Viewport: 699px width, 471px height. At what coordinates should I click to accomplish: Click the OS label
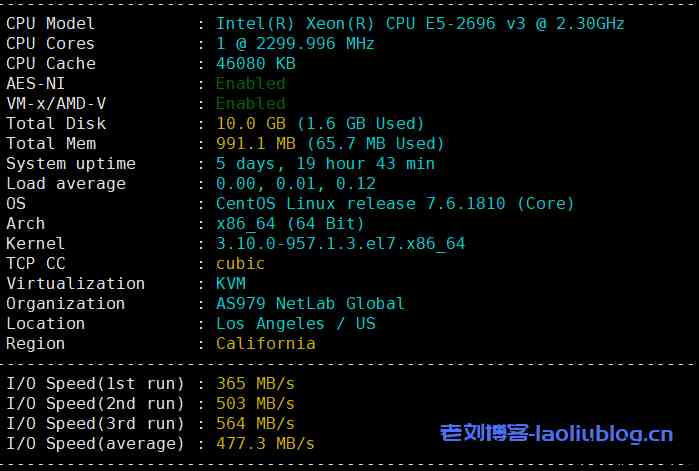pyautogui.click(x=16, y=204)
